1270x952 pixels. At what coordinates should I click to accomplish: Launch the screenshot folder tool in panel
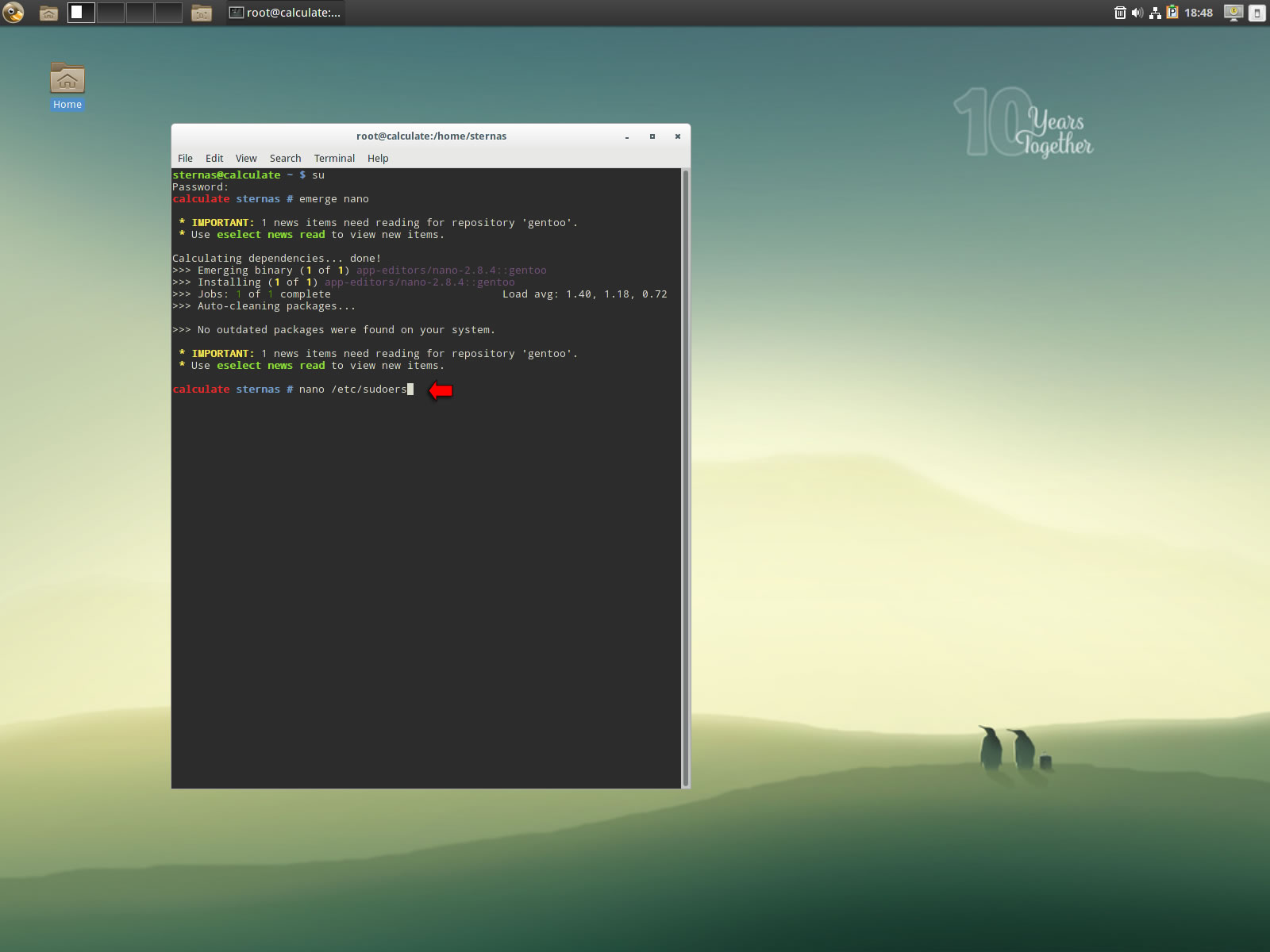[202, 13]
